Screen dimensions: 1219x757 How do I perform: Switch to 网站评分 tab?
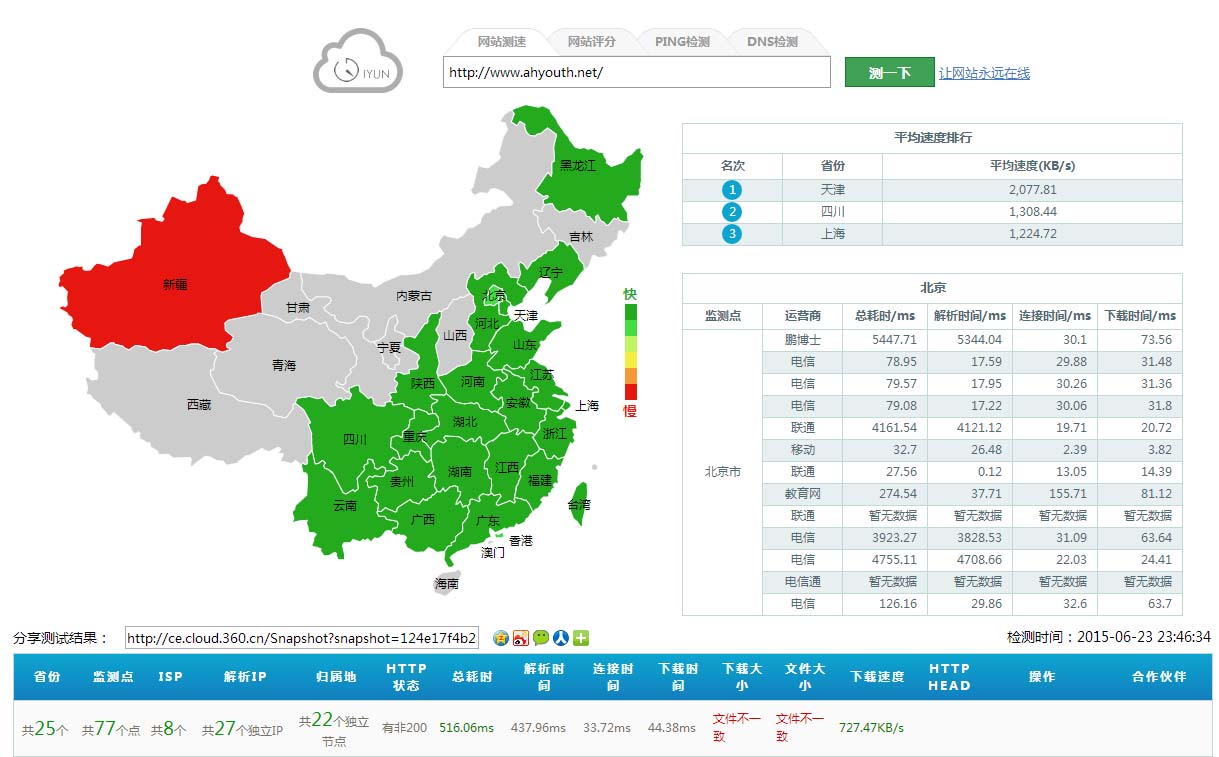pyautogui.click(x=591, y=42)
